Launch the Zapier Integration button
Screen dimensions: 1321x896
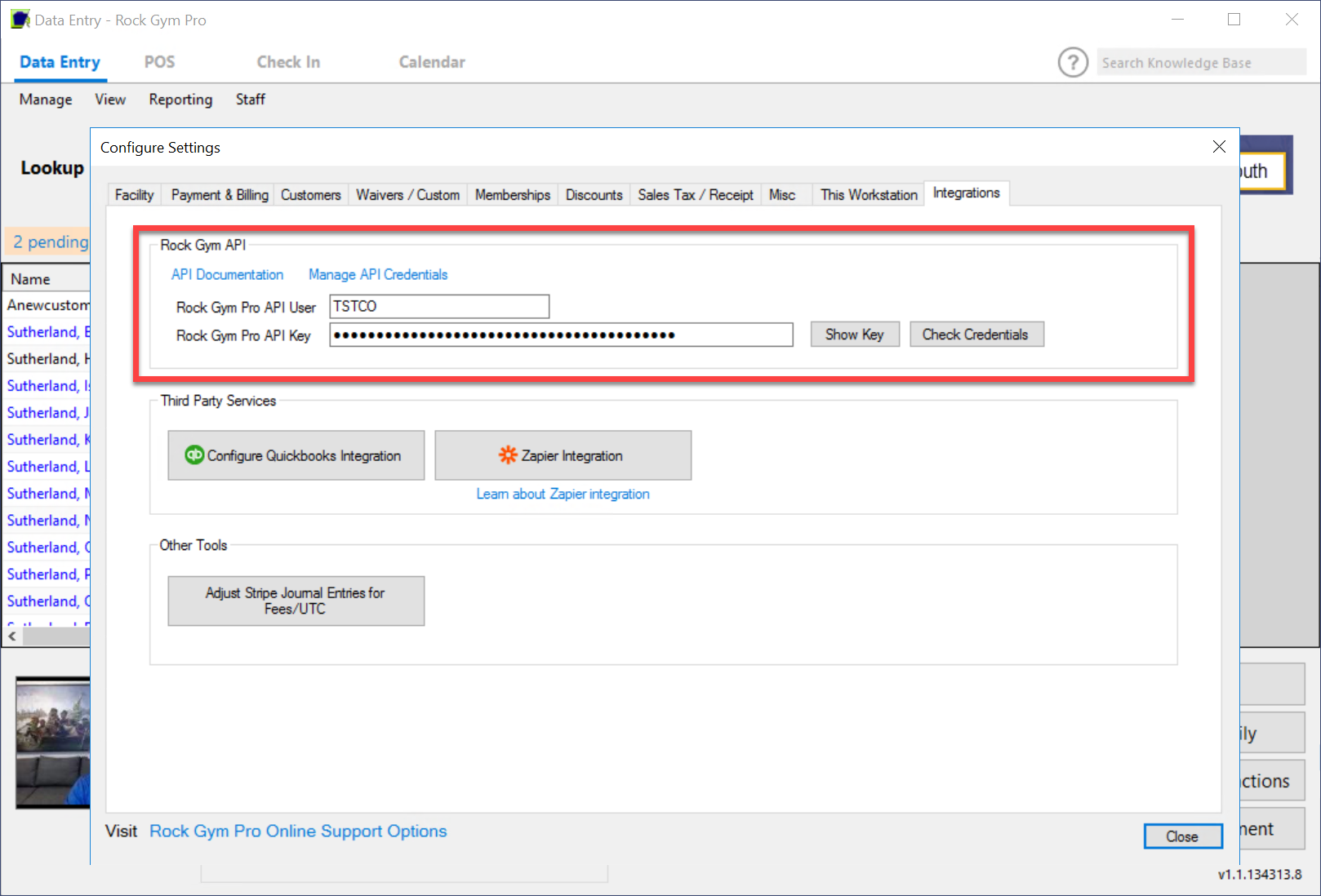563,455
